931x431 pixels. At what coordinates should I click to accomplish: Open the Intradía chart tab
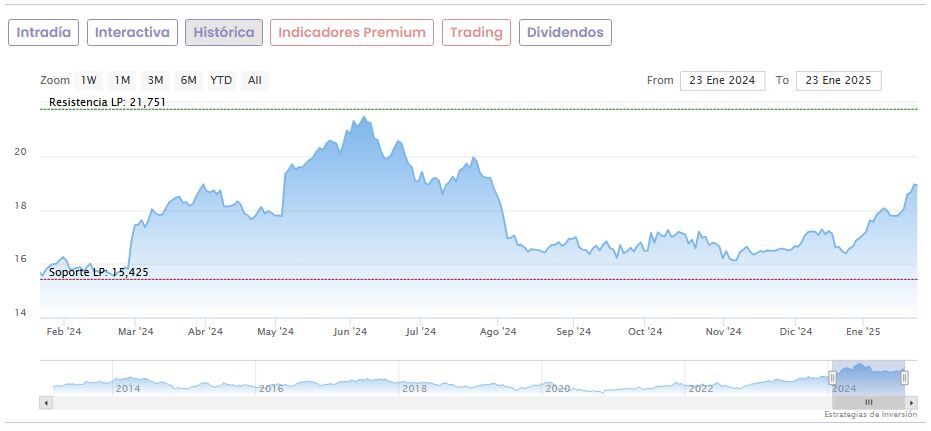click(44, 33)
